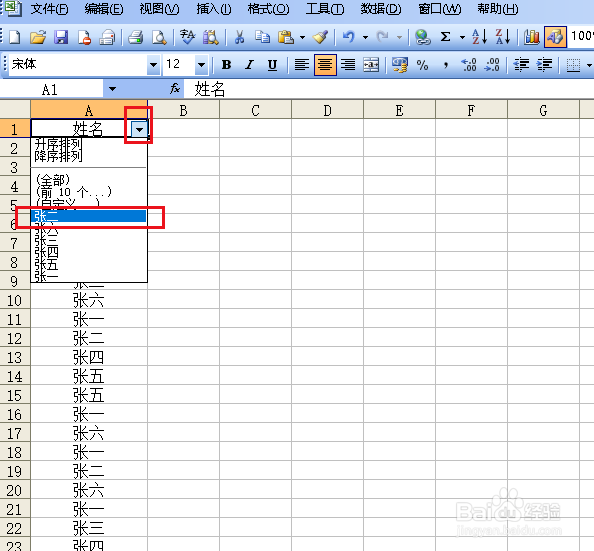Select row 10 header
594x551 pixels.
(14, 301)
